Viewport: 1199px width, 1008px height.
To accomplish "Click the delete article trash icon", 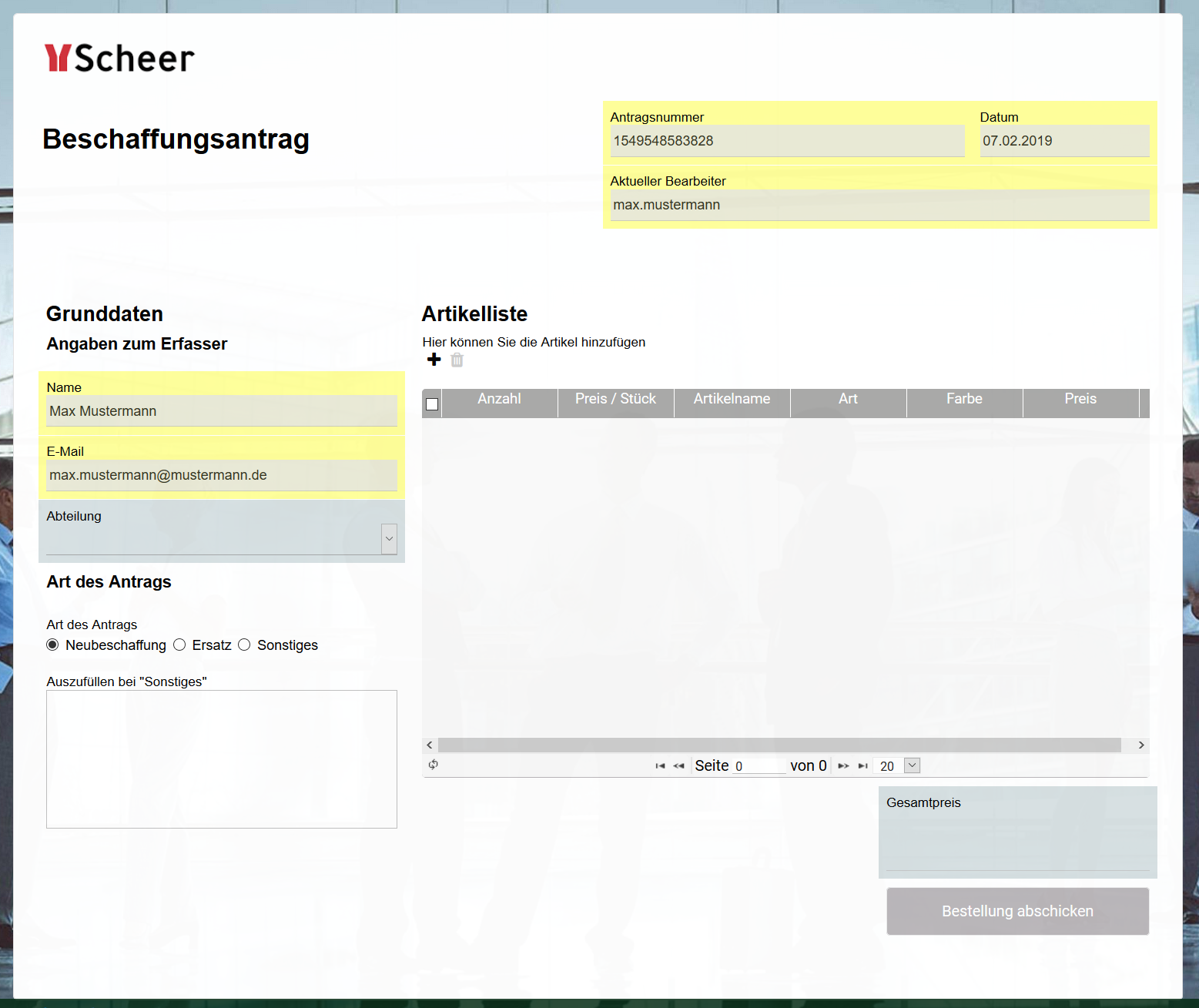I will pos(457,360).
